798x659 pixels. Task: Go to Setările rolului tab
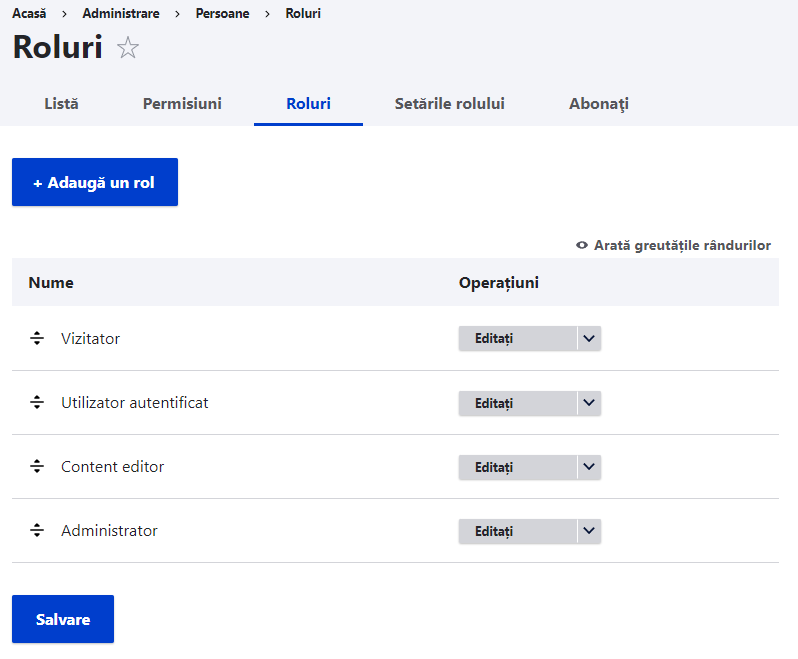coord(449,104)
